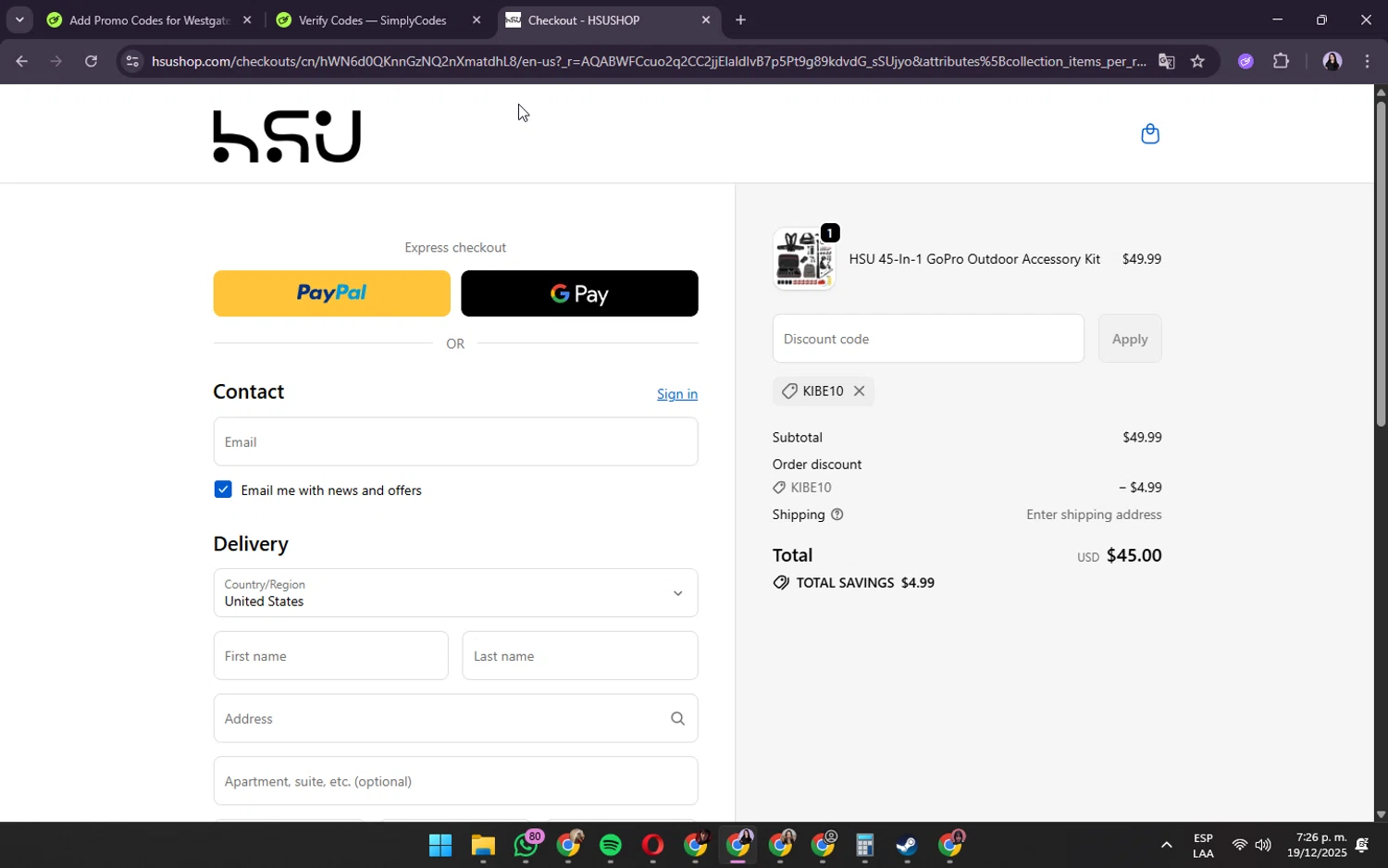The height and width of the screenshot is (868, 1388).
Task: Click the browser address bar URL
Action: [x=648, y=61]
